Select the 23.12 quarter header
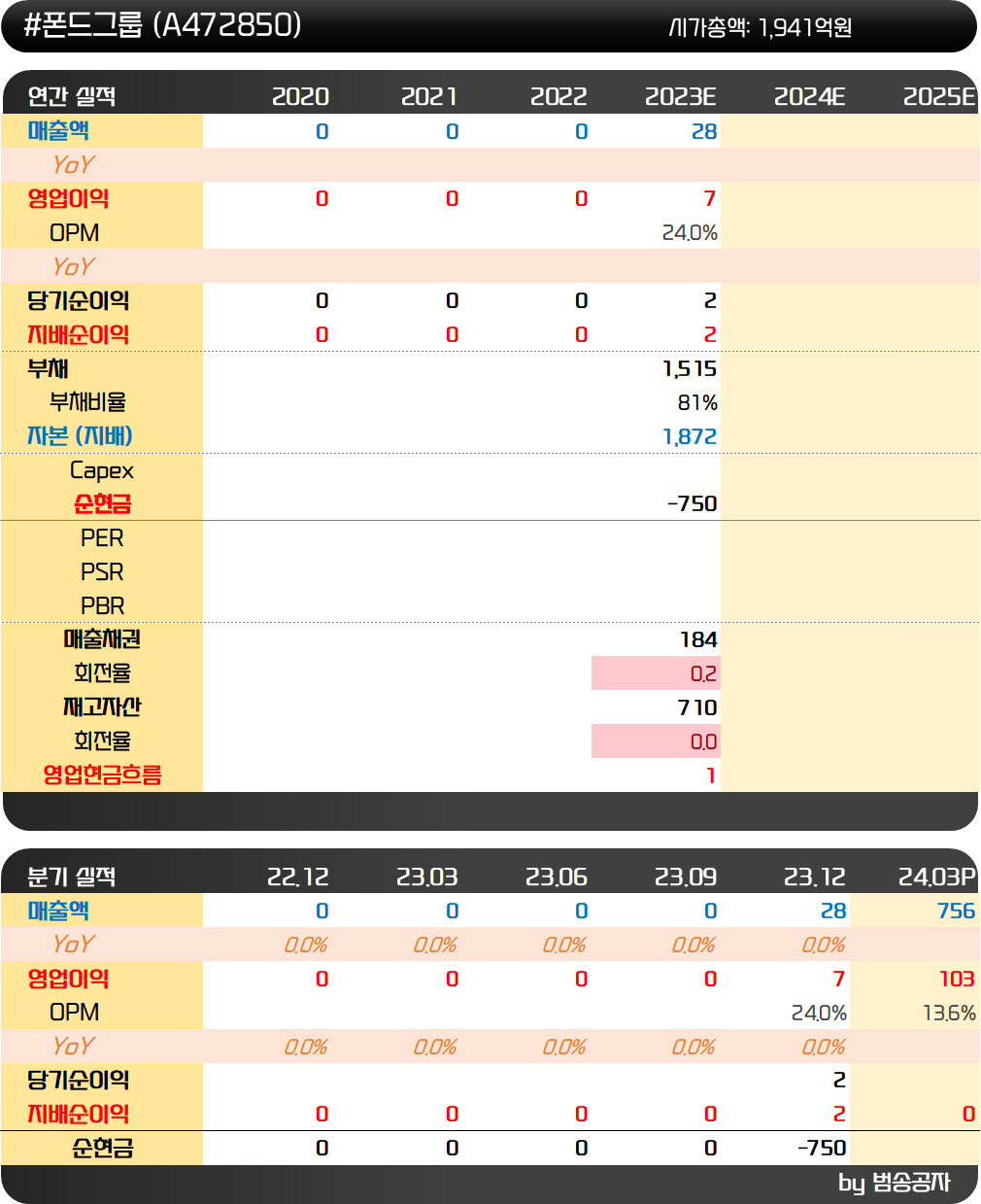Screen dimensions: 981x1204 (815, 877)
